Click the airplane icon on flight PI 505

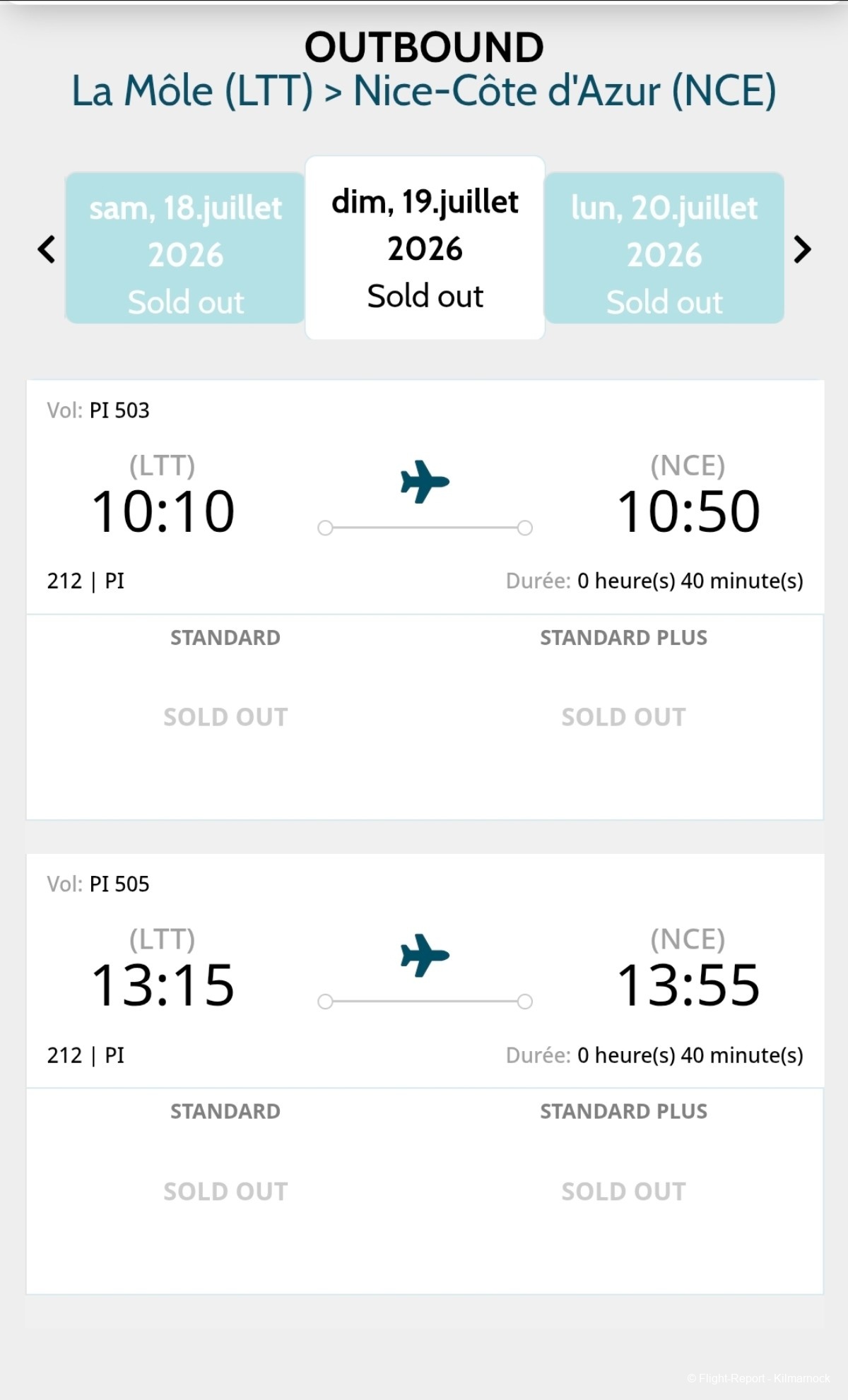point(425,956)
